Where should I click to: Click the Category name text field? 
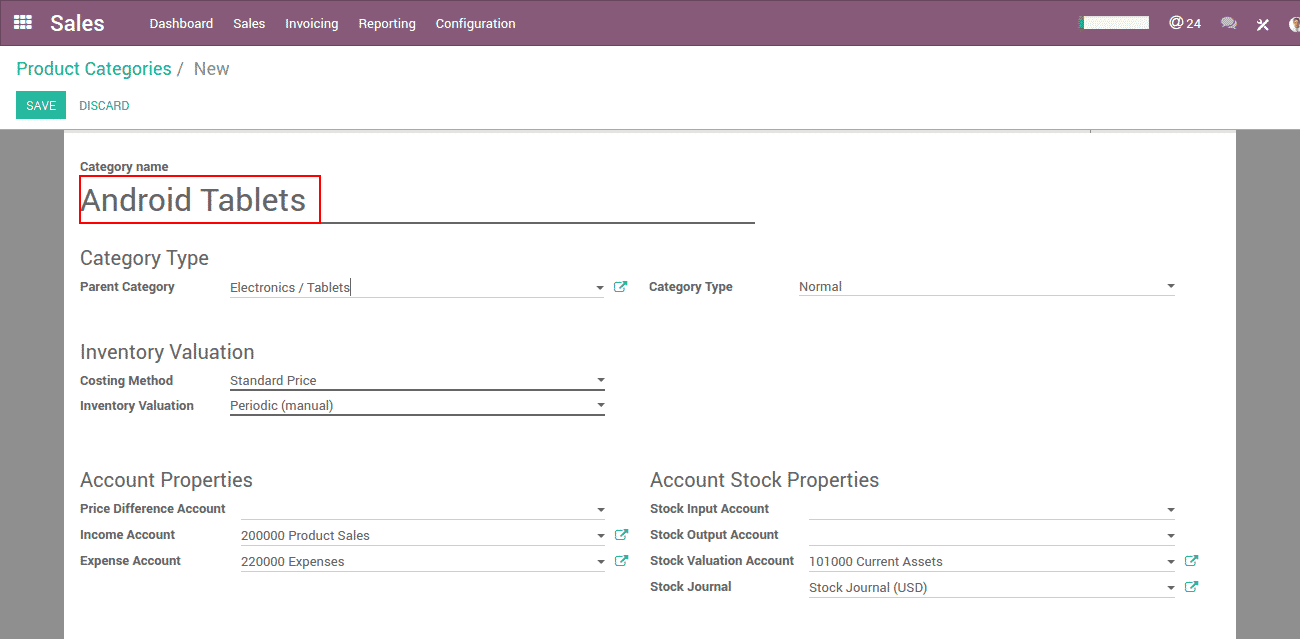[x=416, y=200]
